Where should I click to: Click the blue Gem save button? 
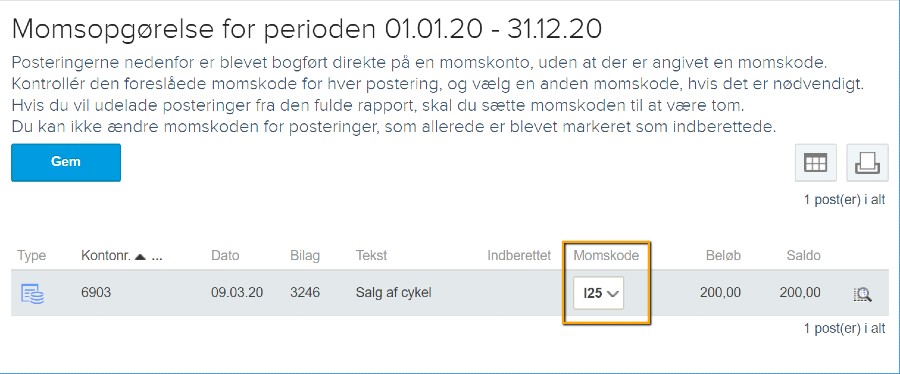pyautogui.click(x=66, y=162)
